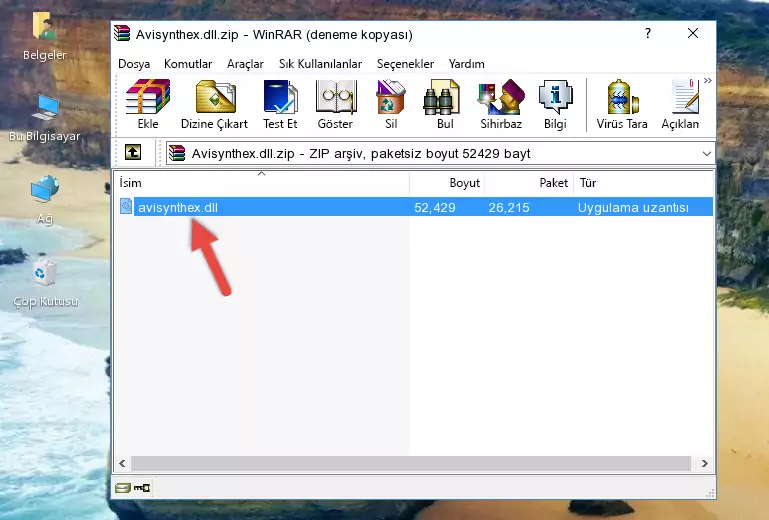The image size is (769, 520).
Task: Open the Sık Kullanılanlar menu
Action: tap(320, 64)
